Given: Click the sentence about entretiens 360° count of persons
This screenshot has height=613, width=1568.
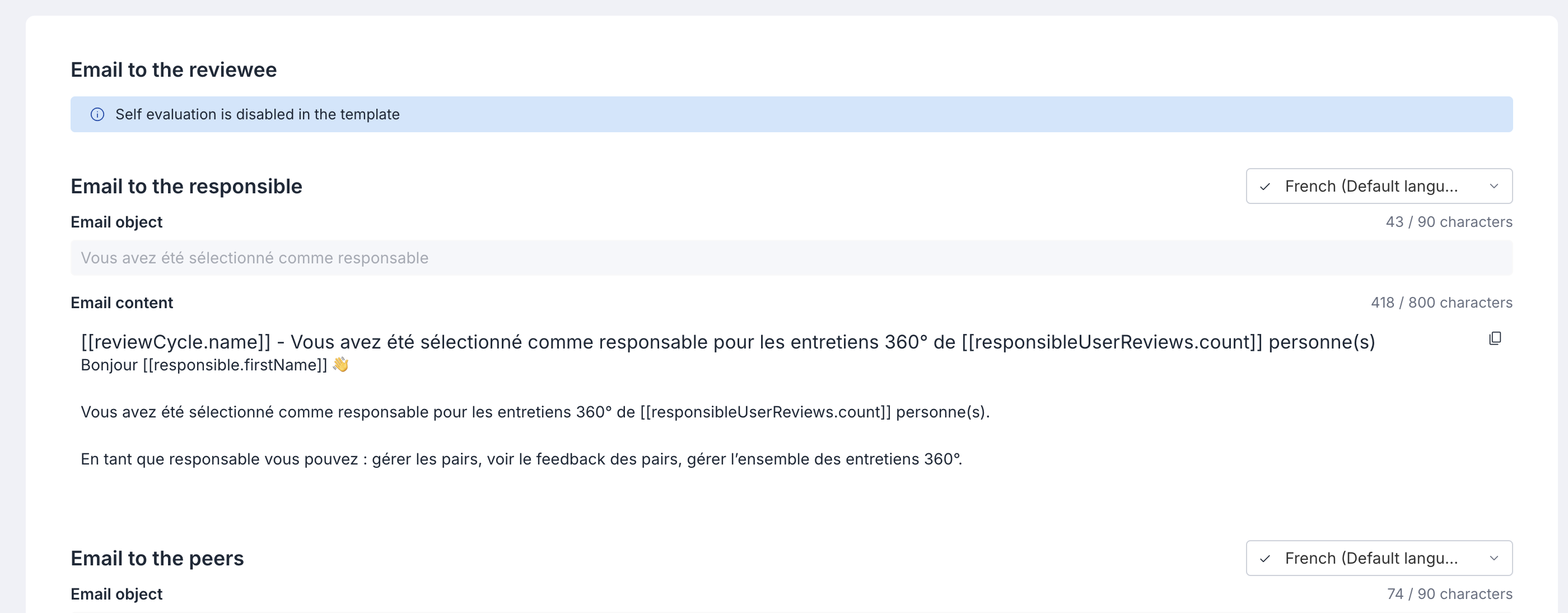Looking at the screenshot, I should click(x=535, y=412).
